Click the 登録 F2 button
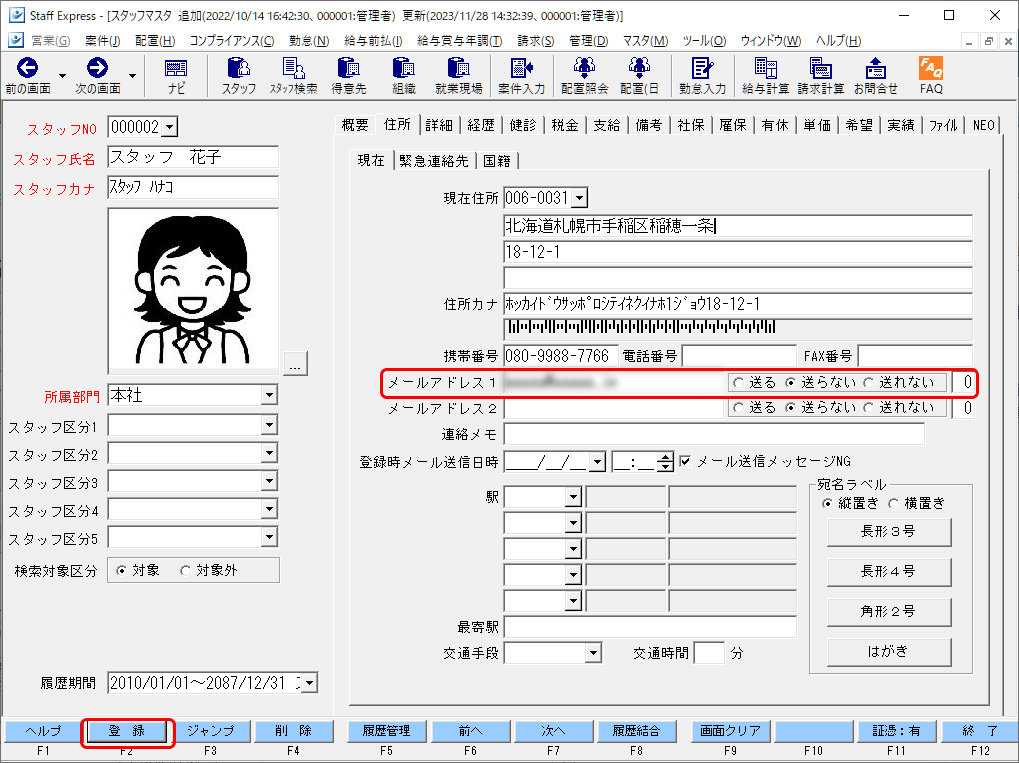The height and width of the screenshot is (763, 1019). pyautogui.click(x=127, y=731)
